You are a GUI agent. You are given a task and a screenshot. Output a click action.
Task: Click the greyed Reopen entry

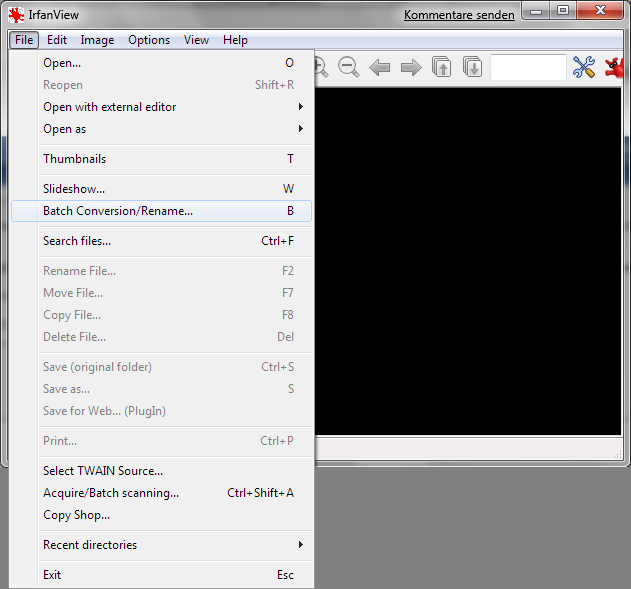coord(161,85)
